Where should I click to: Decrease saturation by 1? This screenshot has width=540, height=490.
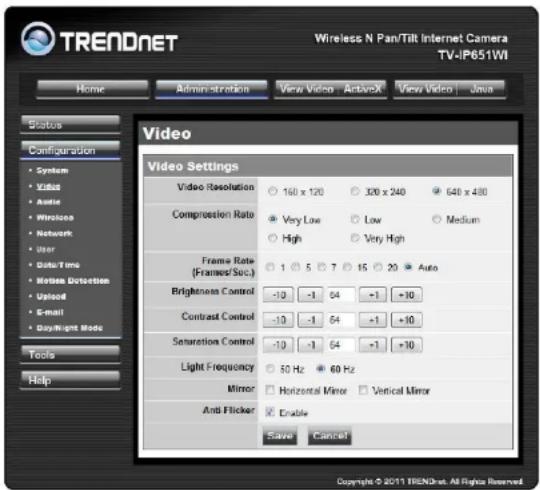tap(310, 345)
